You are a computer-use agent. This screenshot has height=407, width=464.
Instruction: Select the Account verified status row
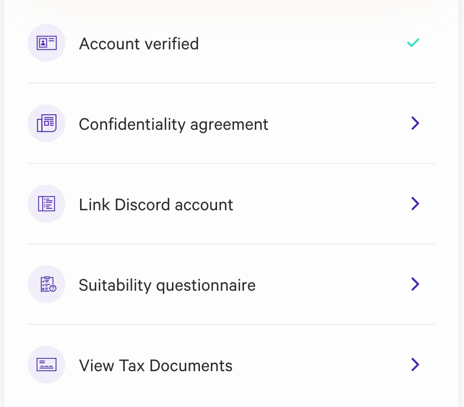pyautogui.click(x=231, y=43)
